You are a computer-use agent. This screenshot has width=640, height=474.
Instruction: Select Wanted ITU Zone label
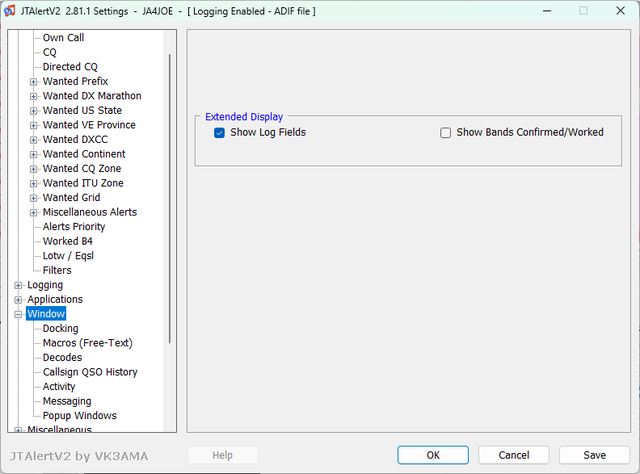pyautogui.click(x=83, y=183)
